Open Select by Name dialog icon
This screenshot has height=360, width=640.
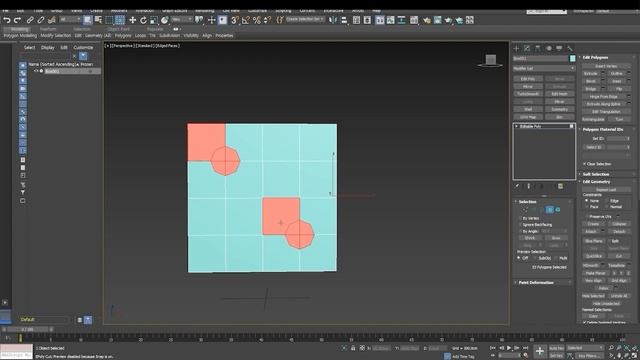point(98,20)
